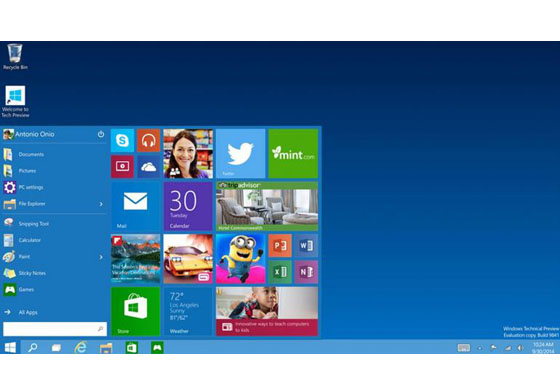
Task: Open the OneDrive cloud tile
Action: pyautogui.click(x=149, y=166)
